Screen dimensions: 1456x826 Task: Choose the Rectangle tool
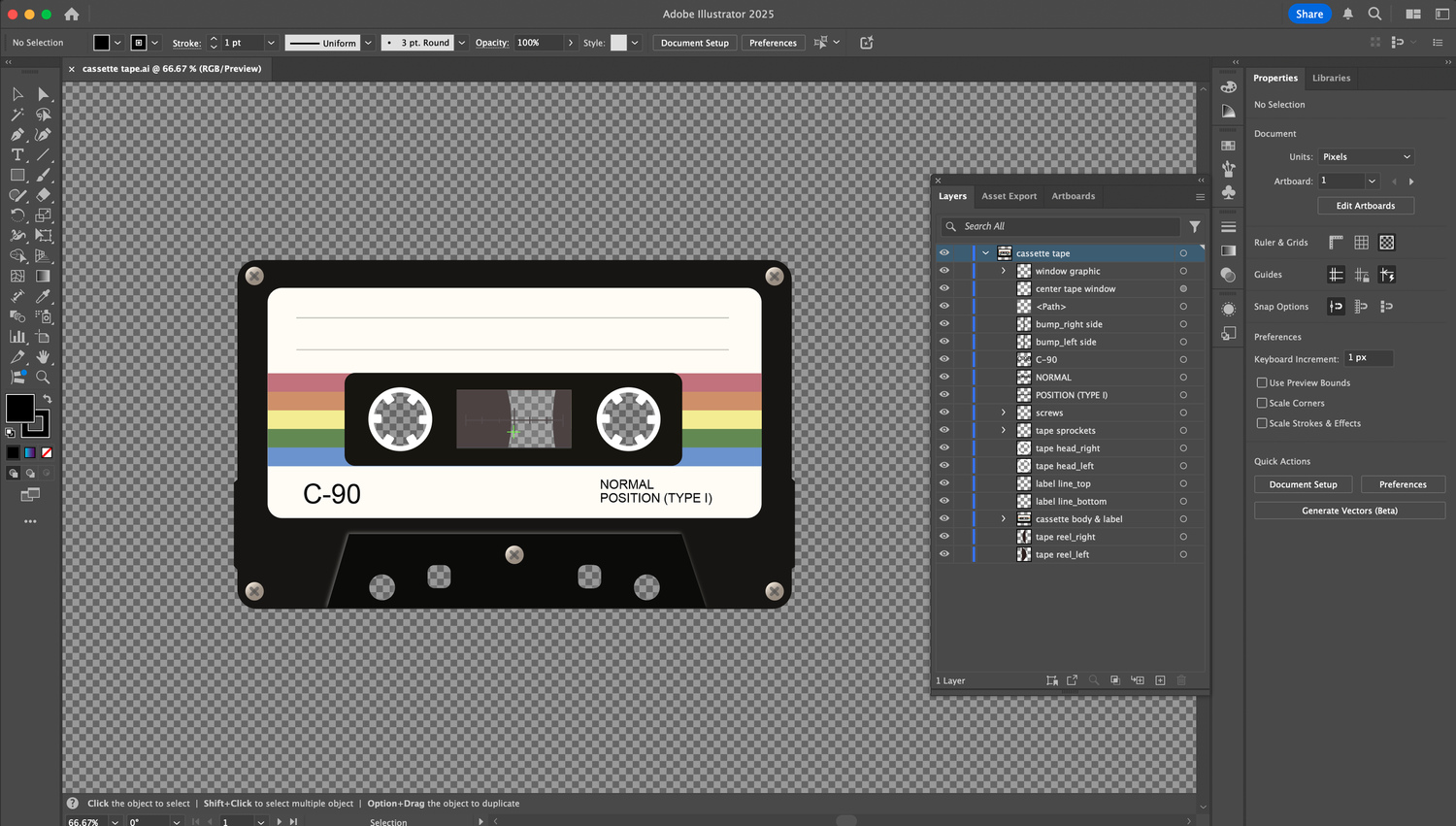pyautogui.click(x=17, y=176)
